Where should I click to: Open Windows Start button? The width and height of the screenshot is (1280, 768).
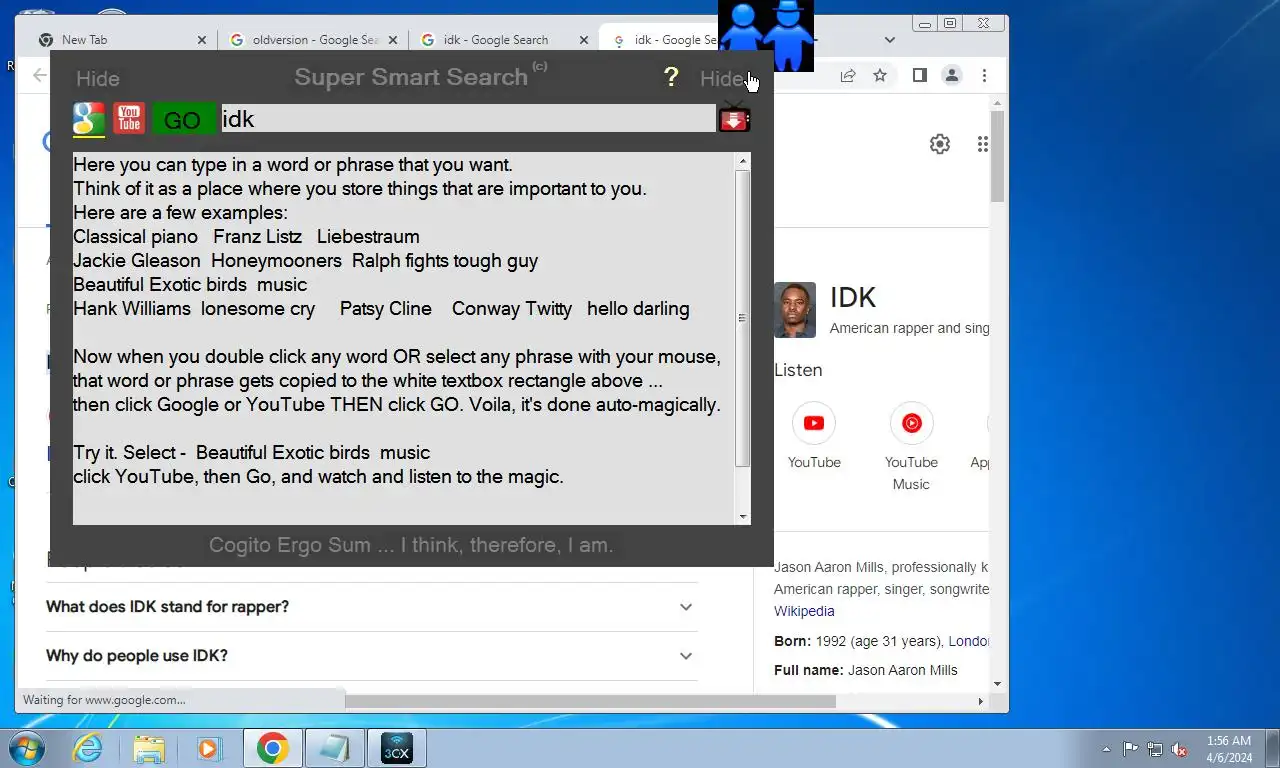pyautogui.click(x=27, y=748)
